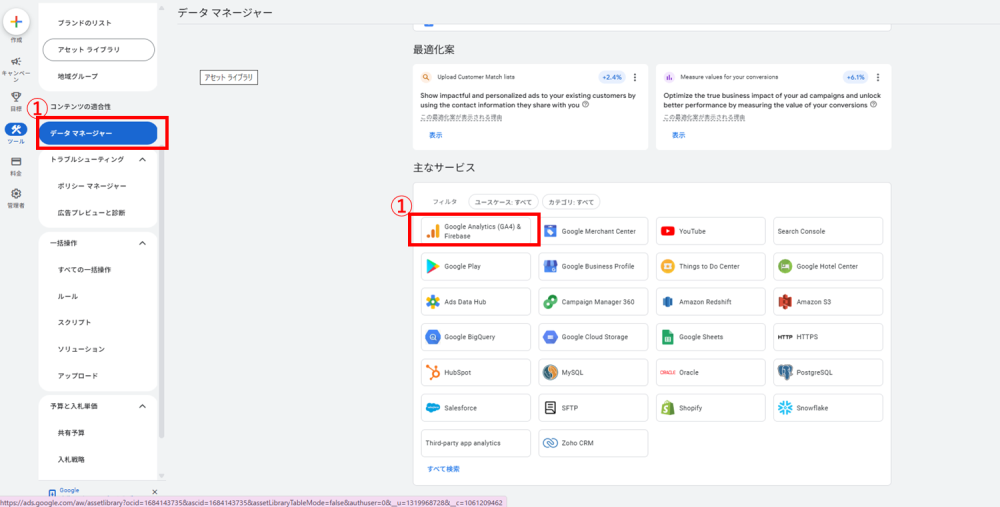Select the Zoho CRM tile
Viewport: 1000px width, 507px height.
pyautogui.click(x=593, y=443)
